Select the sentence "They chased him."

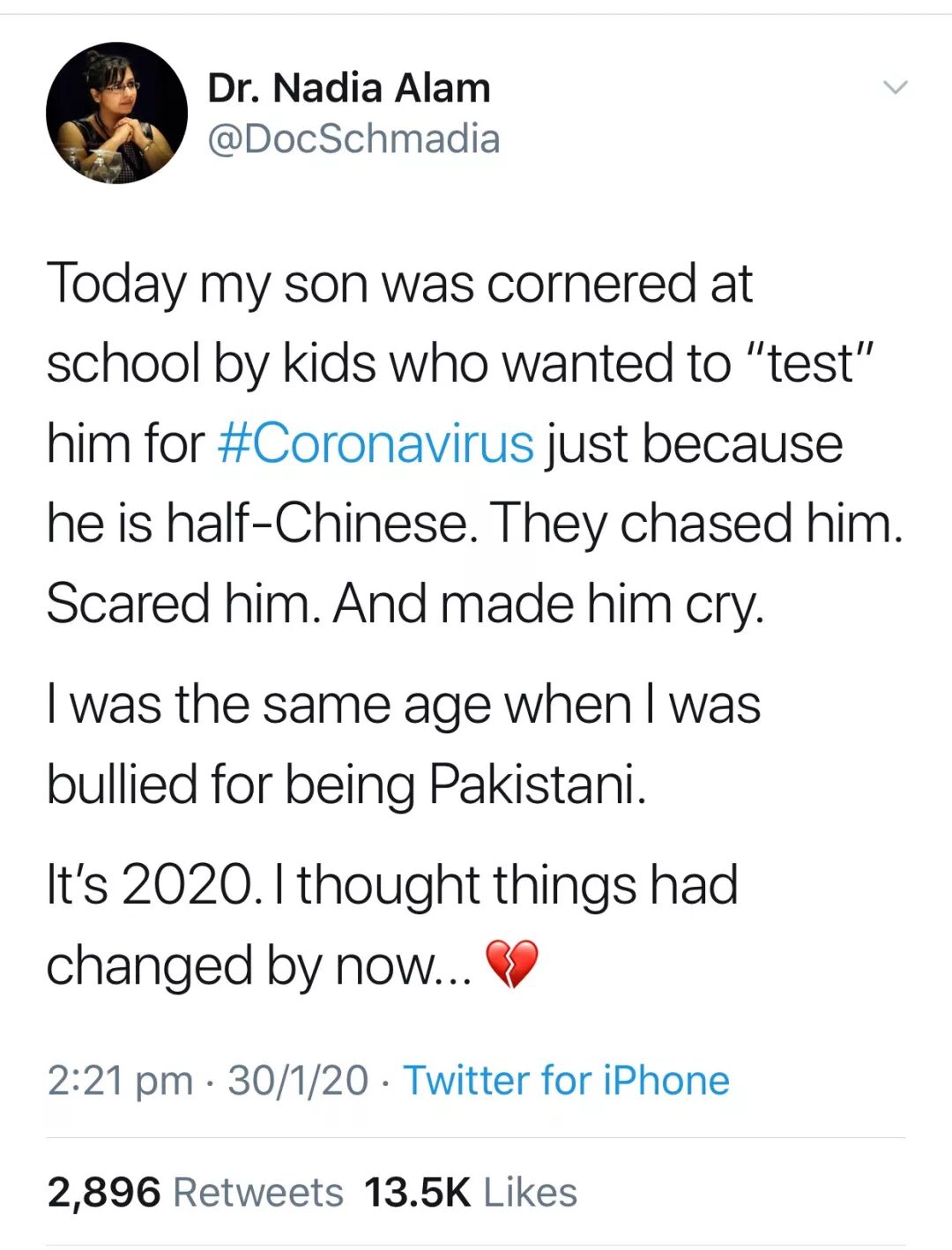pos(696,523)
